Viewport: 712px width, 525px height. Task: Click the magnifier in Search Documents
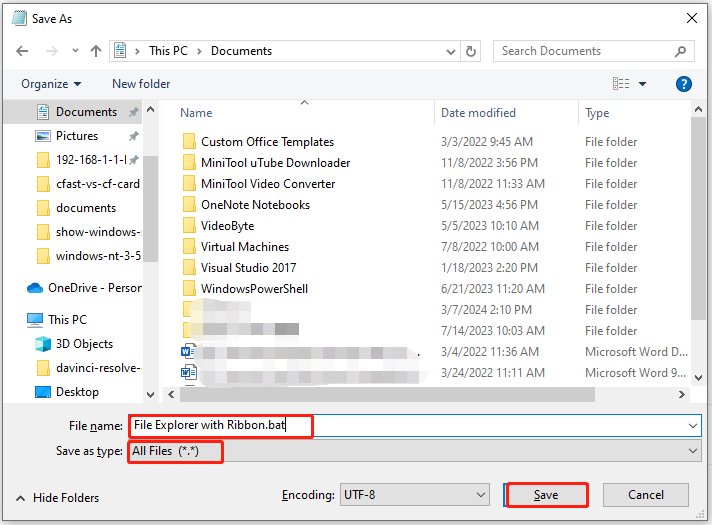680,51
